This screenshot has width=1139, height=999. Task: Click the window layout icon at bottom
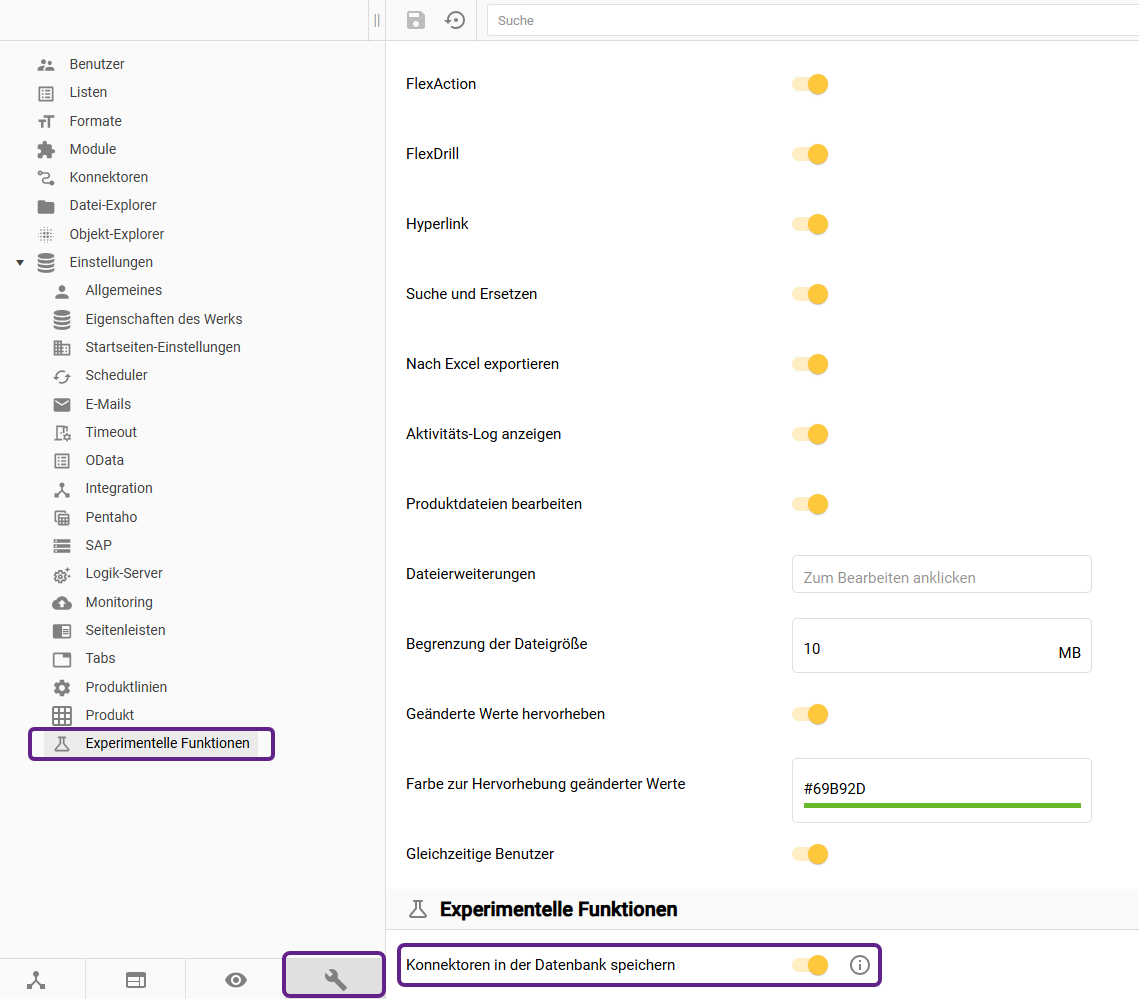coord(136,980)
